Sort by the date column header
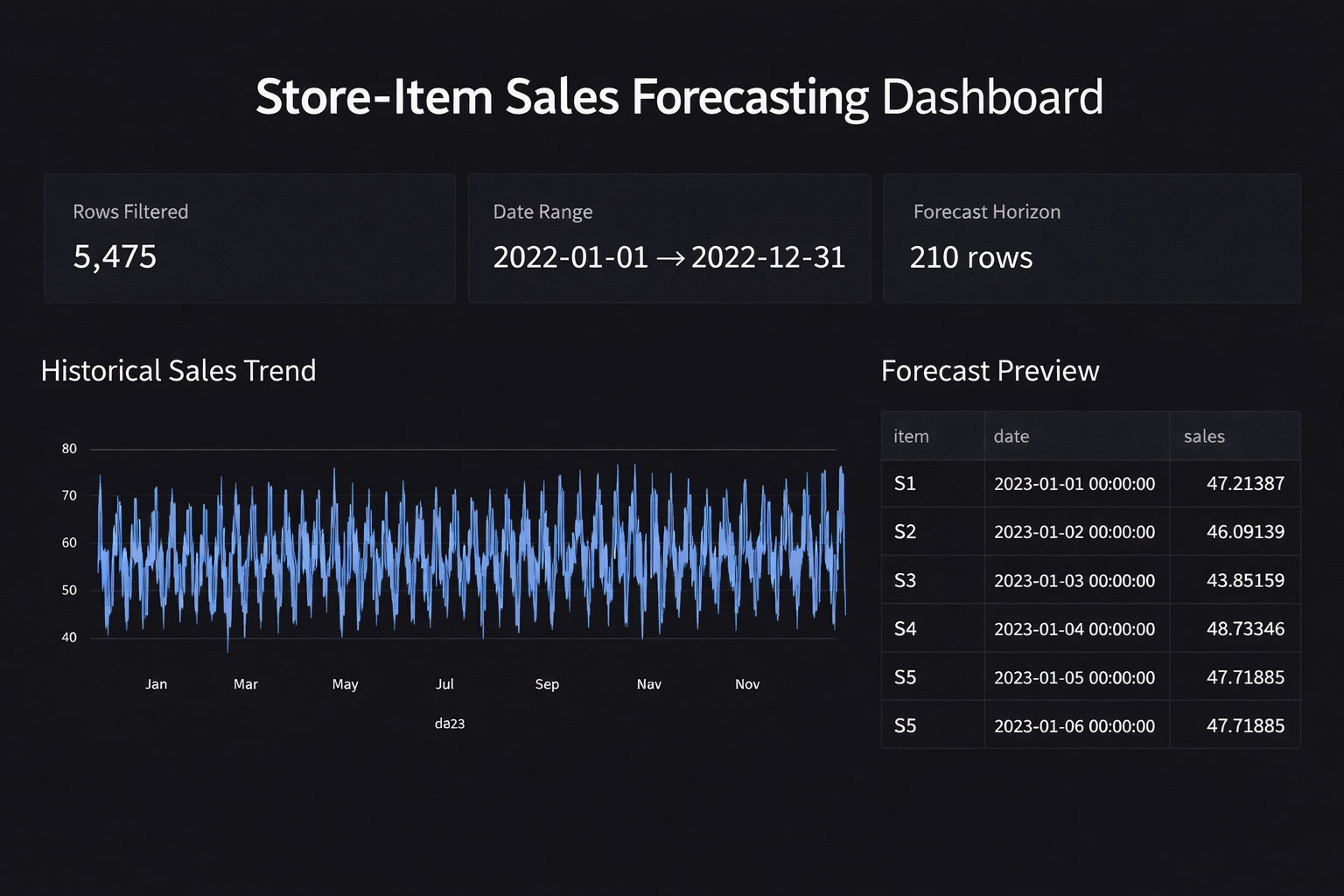1344x896 pixels. [1011, 436]
